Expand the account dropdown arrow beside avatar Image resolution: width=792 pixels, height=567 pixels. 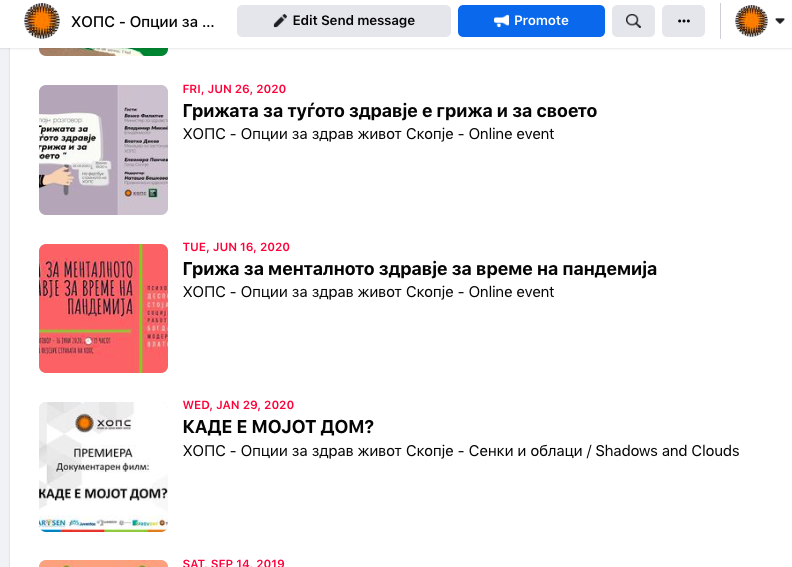point(780,21)
